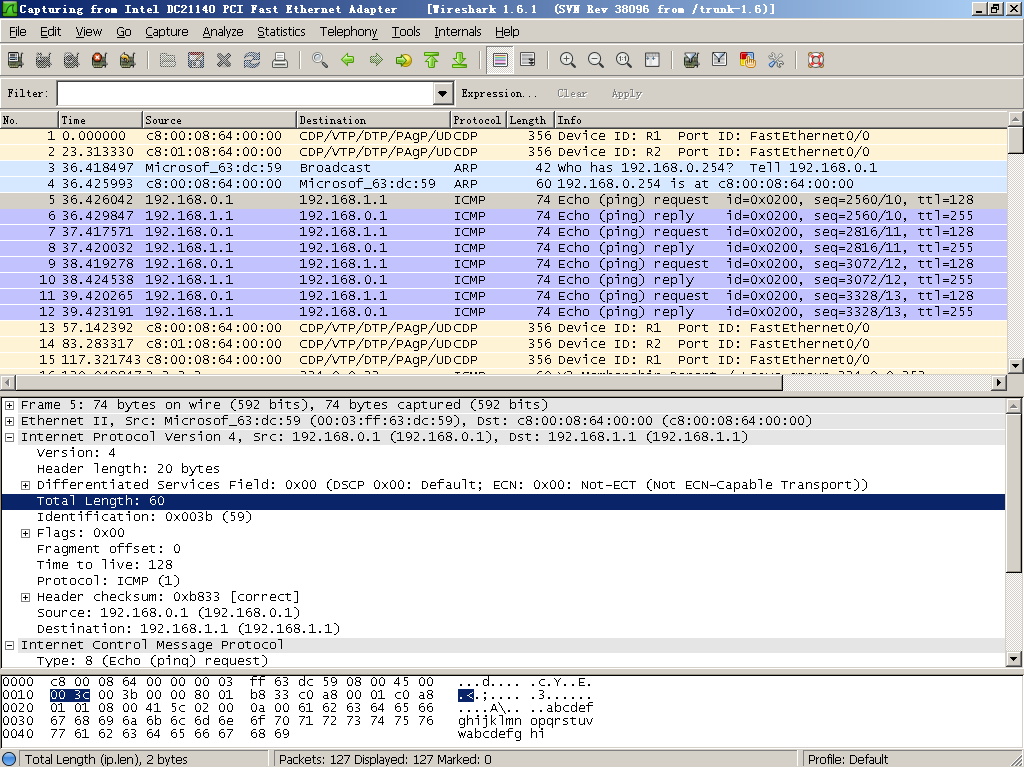Toggle colorize packet list button
The image size is (1024, 768).
(500, 61)
